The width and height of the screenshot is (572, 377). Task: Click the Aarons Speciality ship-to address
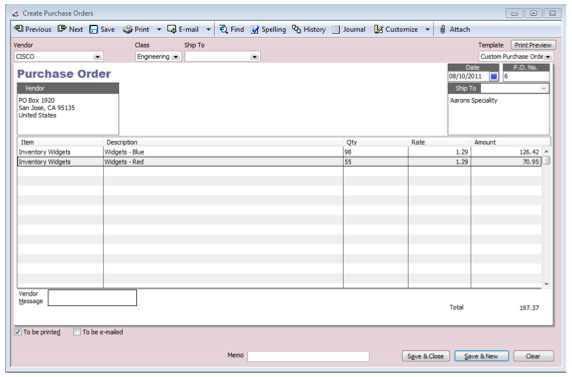point(474,100)
